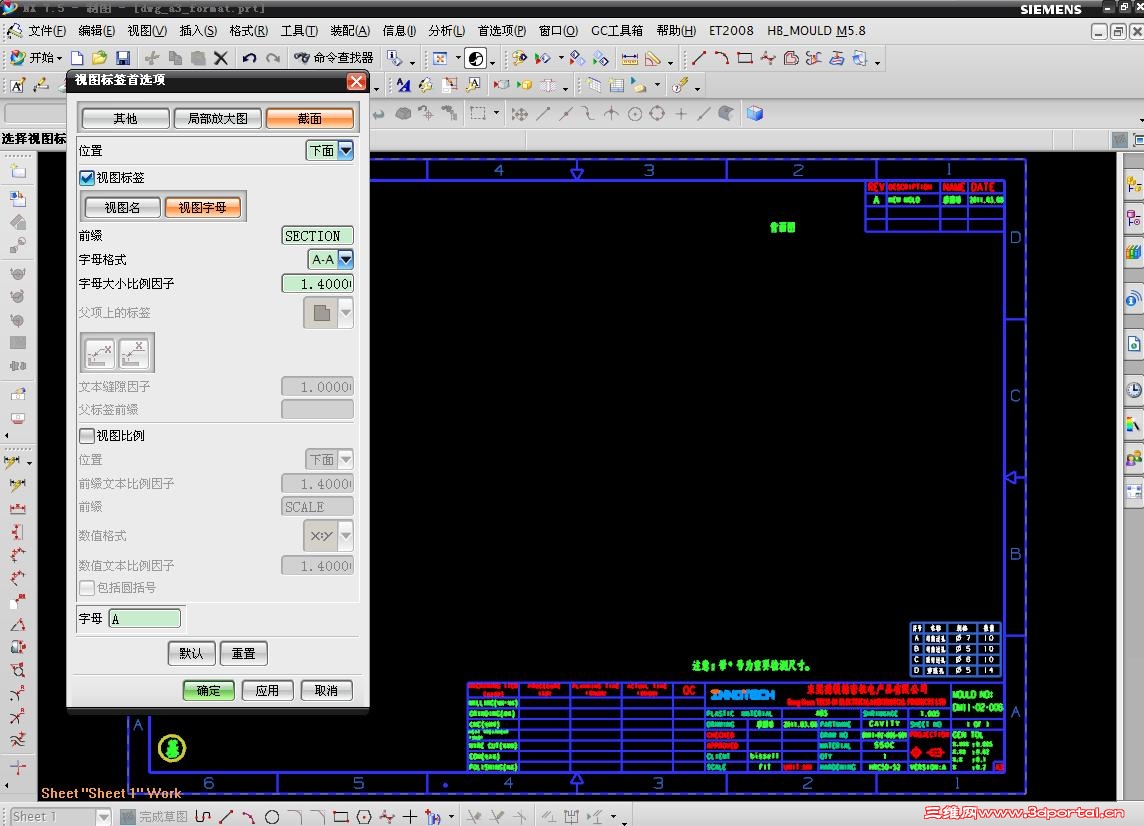
Task: Select the Circle tool in bottom toolbar
Action: click(272, 817)
